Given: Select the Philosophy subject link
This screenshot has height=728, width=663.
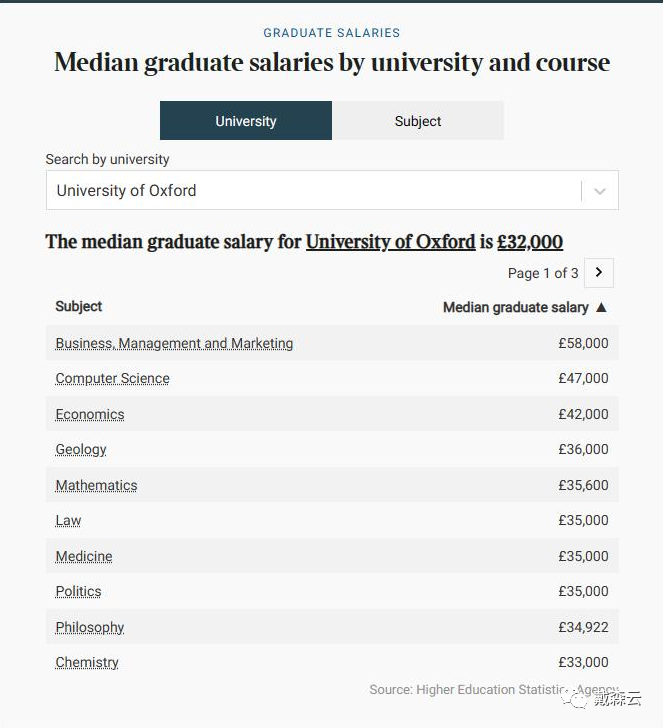Looking at the screenshot, I should [90, 627].
